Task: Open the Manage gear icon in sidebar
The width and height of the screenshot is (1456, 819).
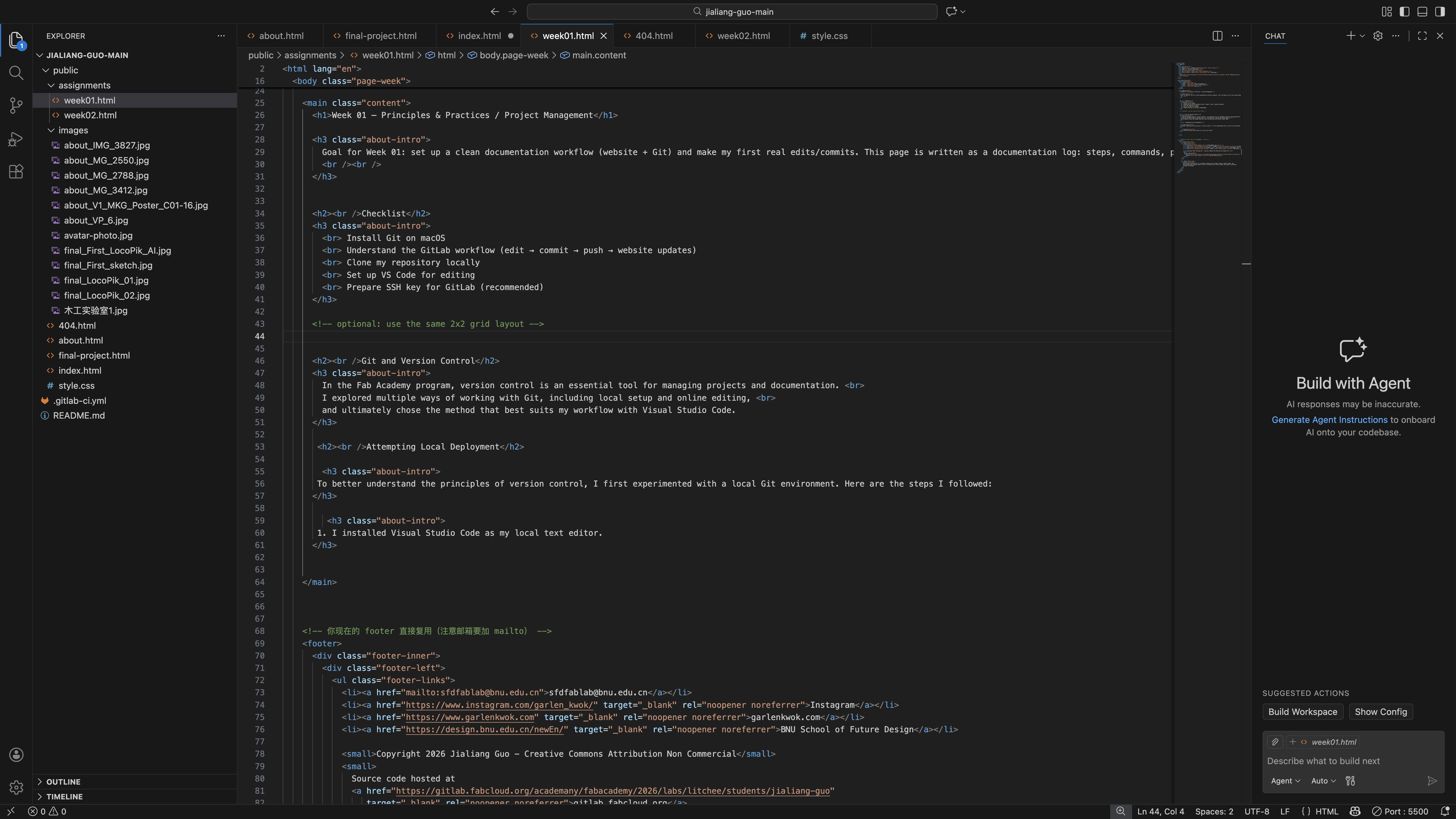Action: (x=16, y=787)
